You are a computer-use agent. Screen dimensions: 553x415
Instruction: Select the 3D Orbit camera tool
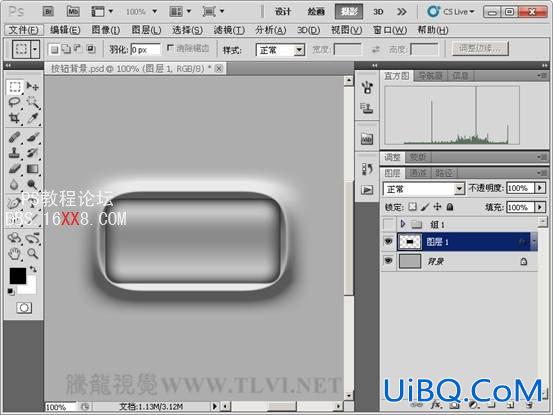click(32, 238)
